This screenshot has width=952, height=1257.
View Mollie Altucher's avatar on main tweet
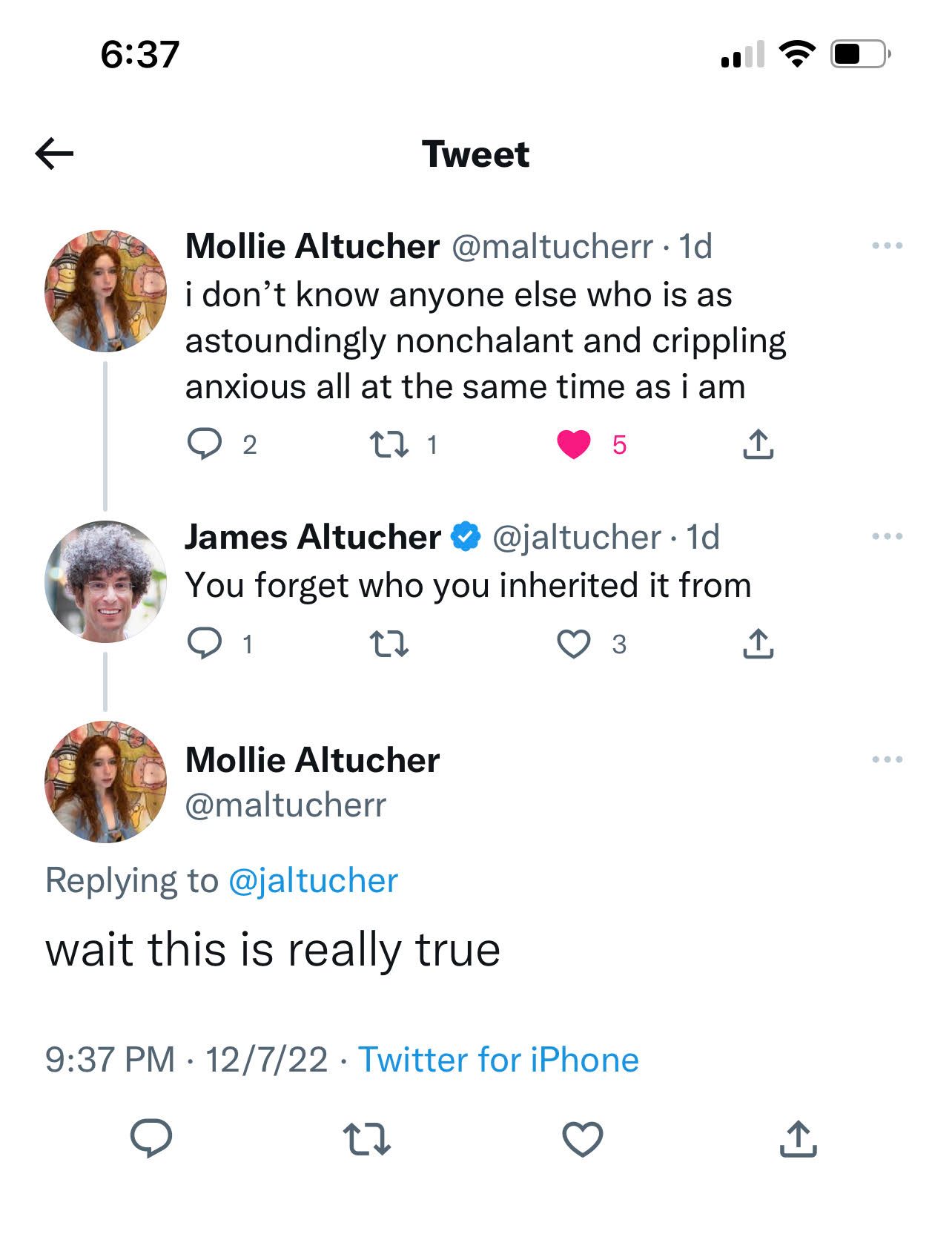click(105, 782)
